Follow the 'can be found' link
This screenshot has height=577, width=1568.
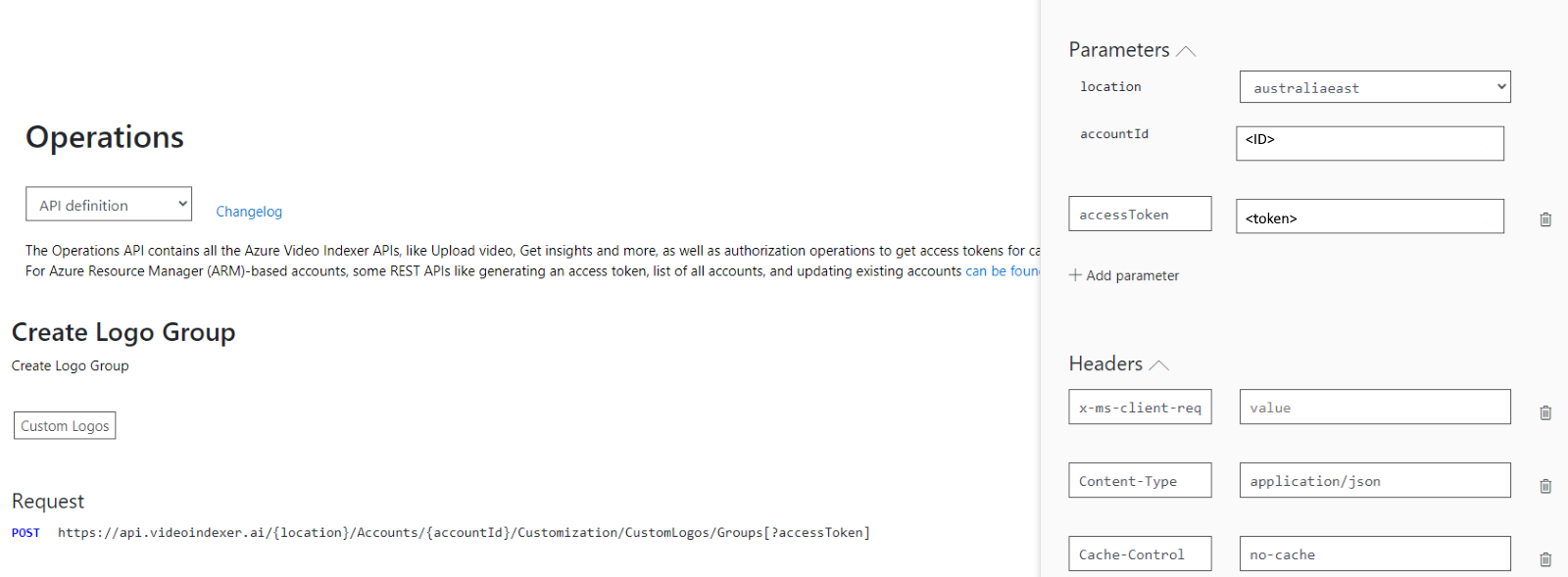[1003, 271]
